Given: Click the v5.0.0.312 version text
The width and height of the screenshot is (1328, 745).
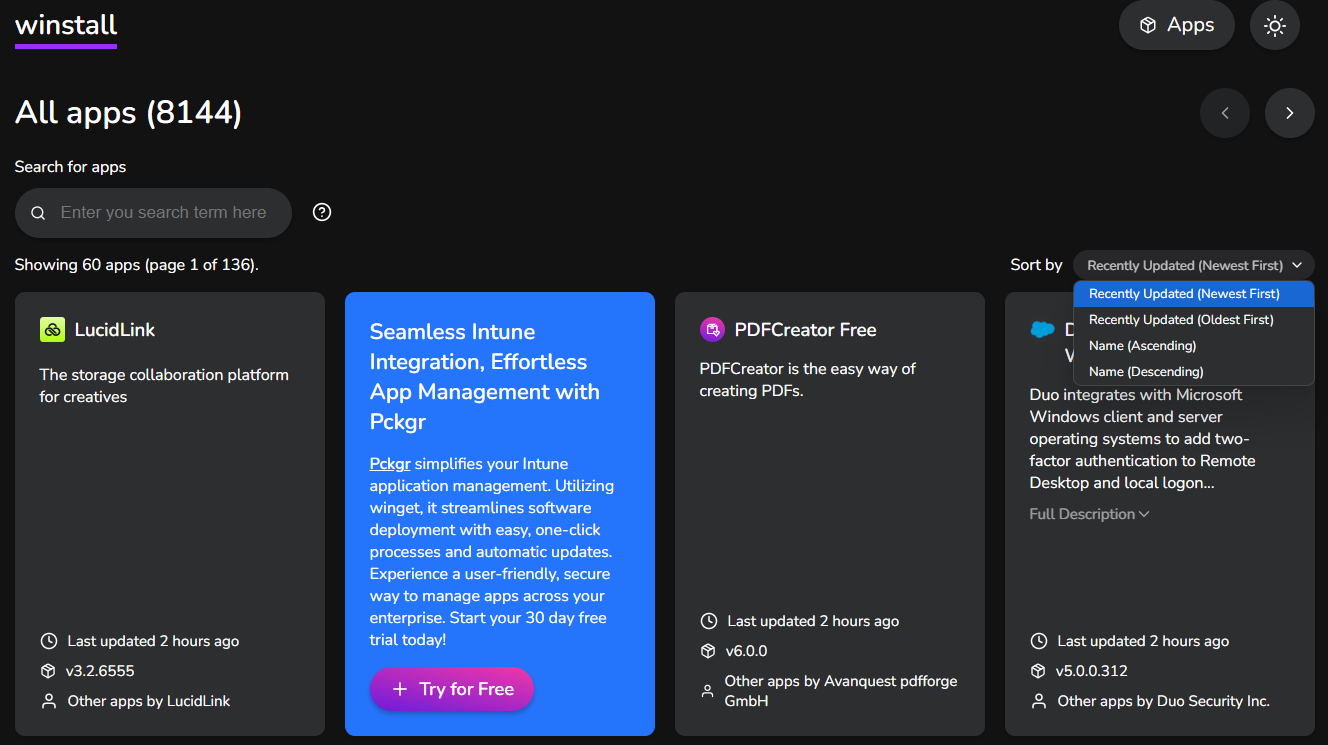Looking at the screenshot, I should (1092, 671).
